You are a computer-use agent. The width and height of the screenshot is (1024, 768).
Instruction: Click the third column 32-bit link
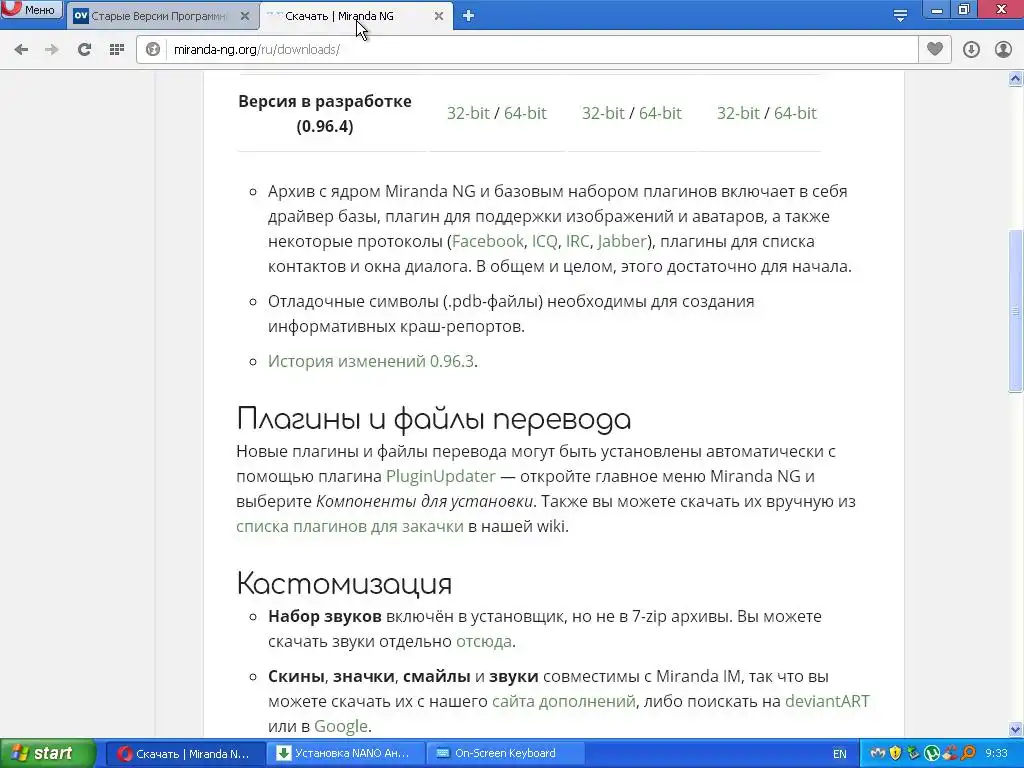(x=738, y=113)
